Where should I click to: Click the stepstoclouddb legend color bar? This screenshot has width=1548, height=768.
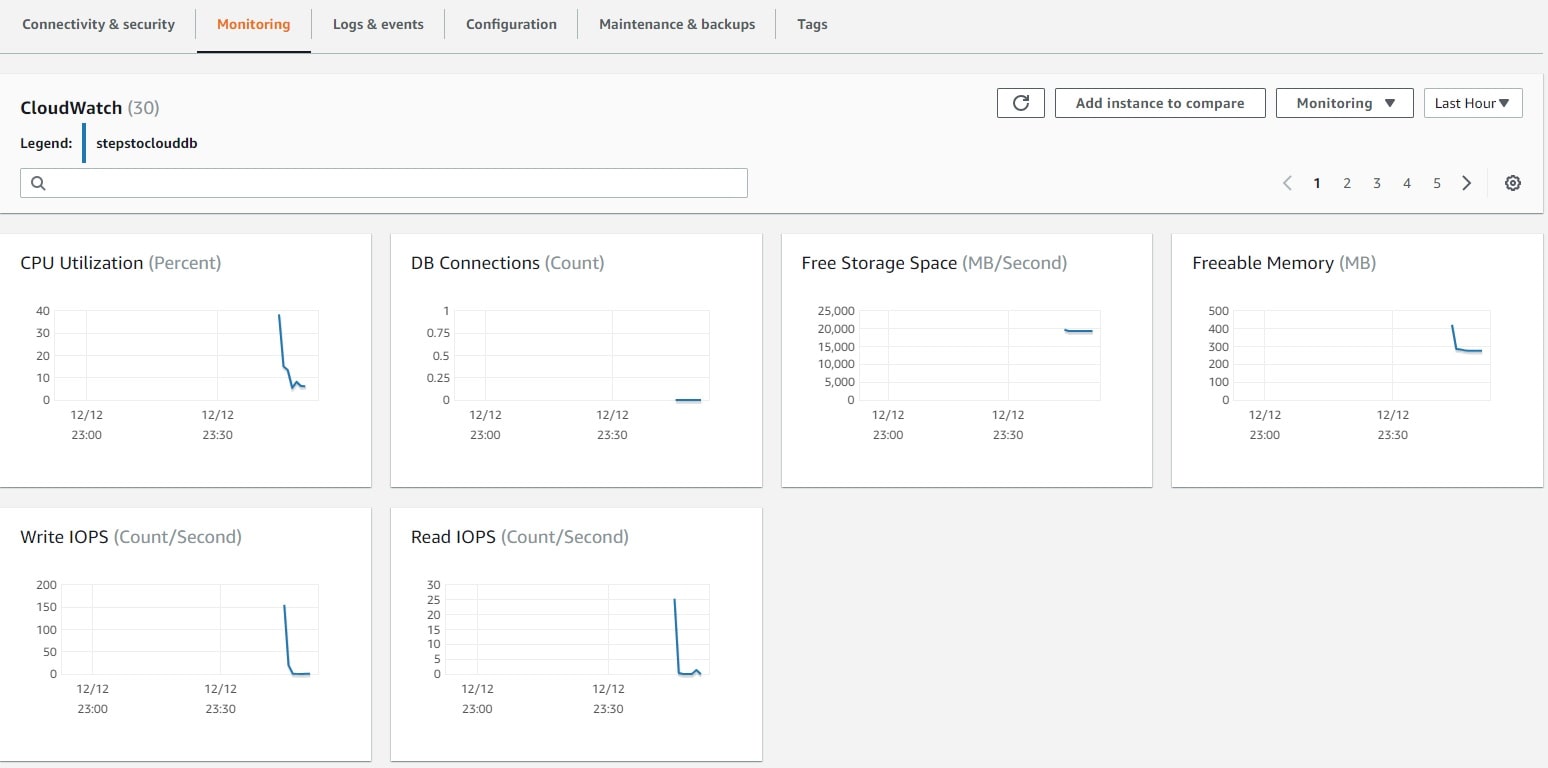tap(84, 142)
